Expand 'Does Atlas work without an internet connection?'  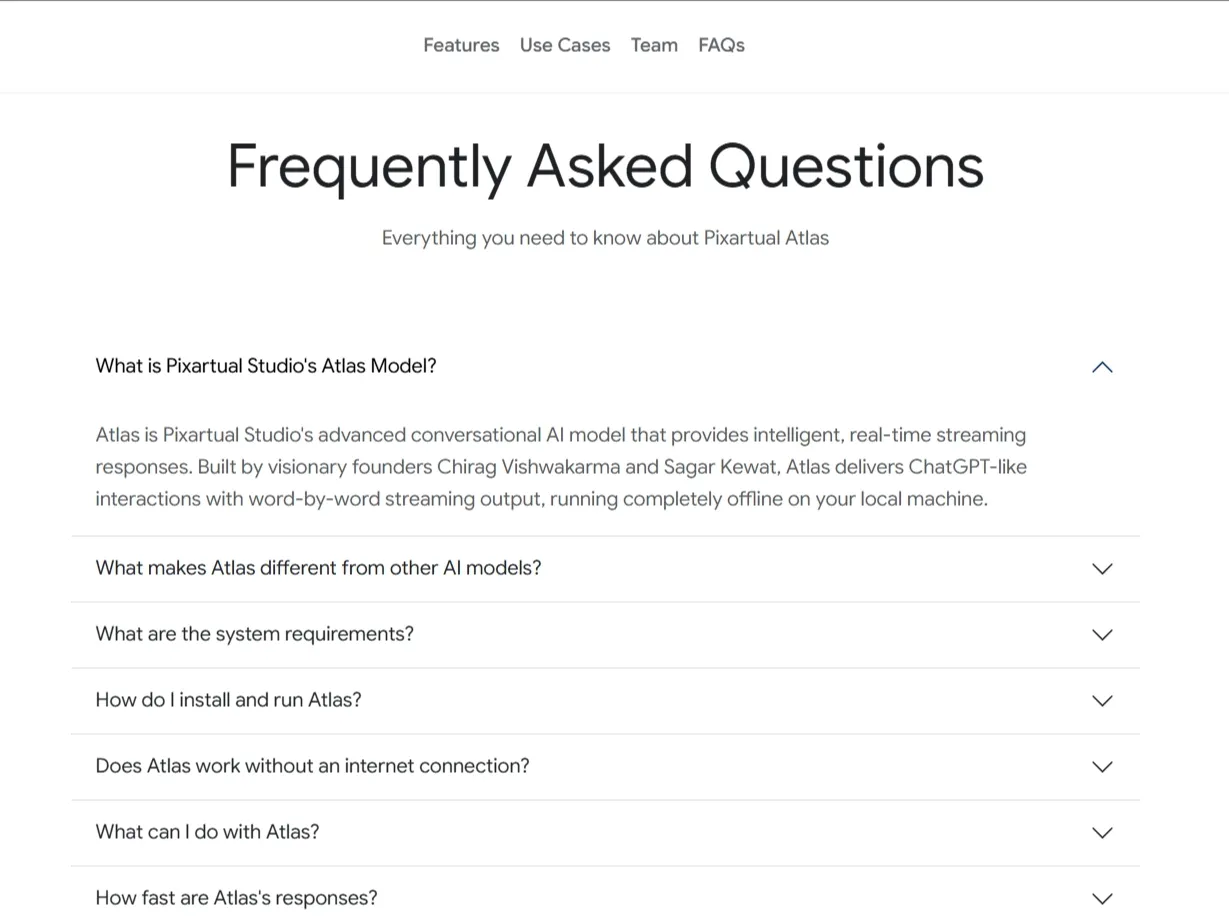tap(312, 766)
